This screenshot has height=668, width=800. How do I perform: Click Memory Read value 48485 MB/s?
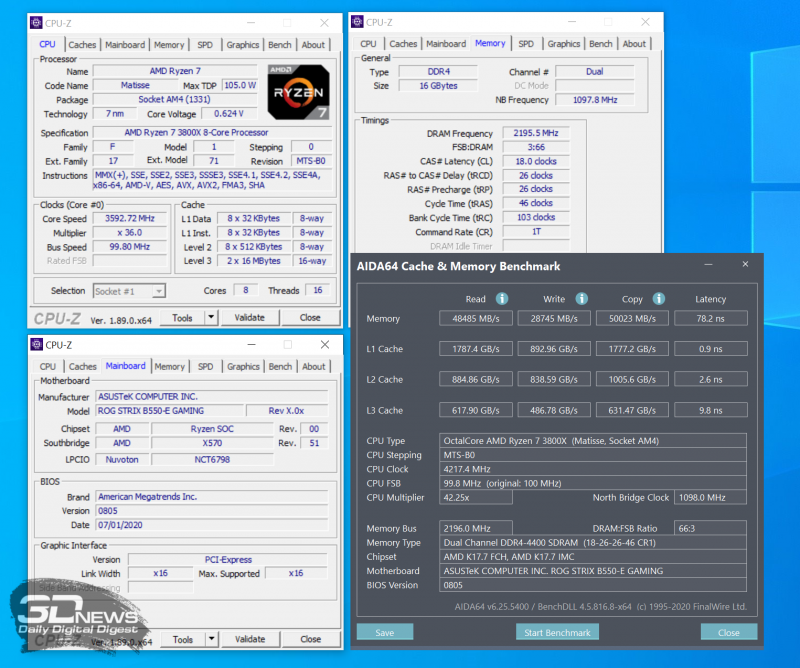[476, 318]
